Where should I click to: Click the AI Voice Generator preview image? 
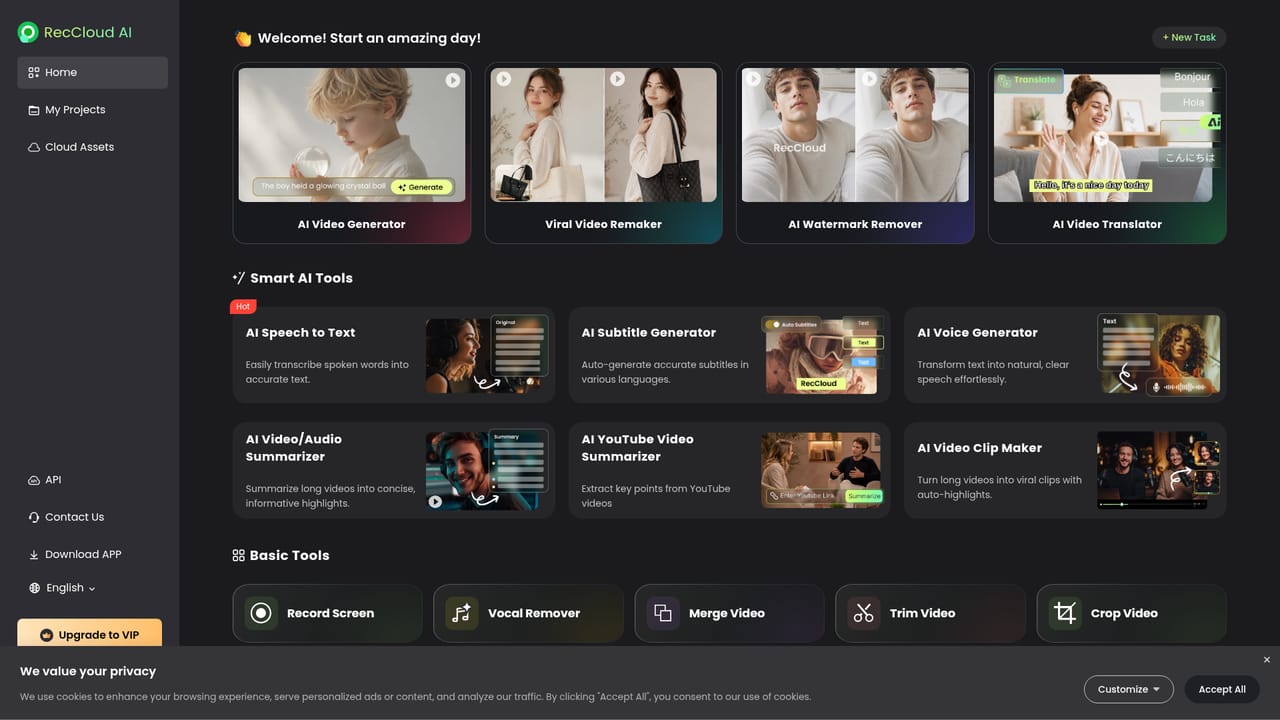point(1159,354)
